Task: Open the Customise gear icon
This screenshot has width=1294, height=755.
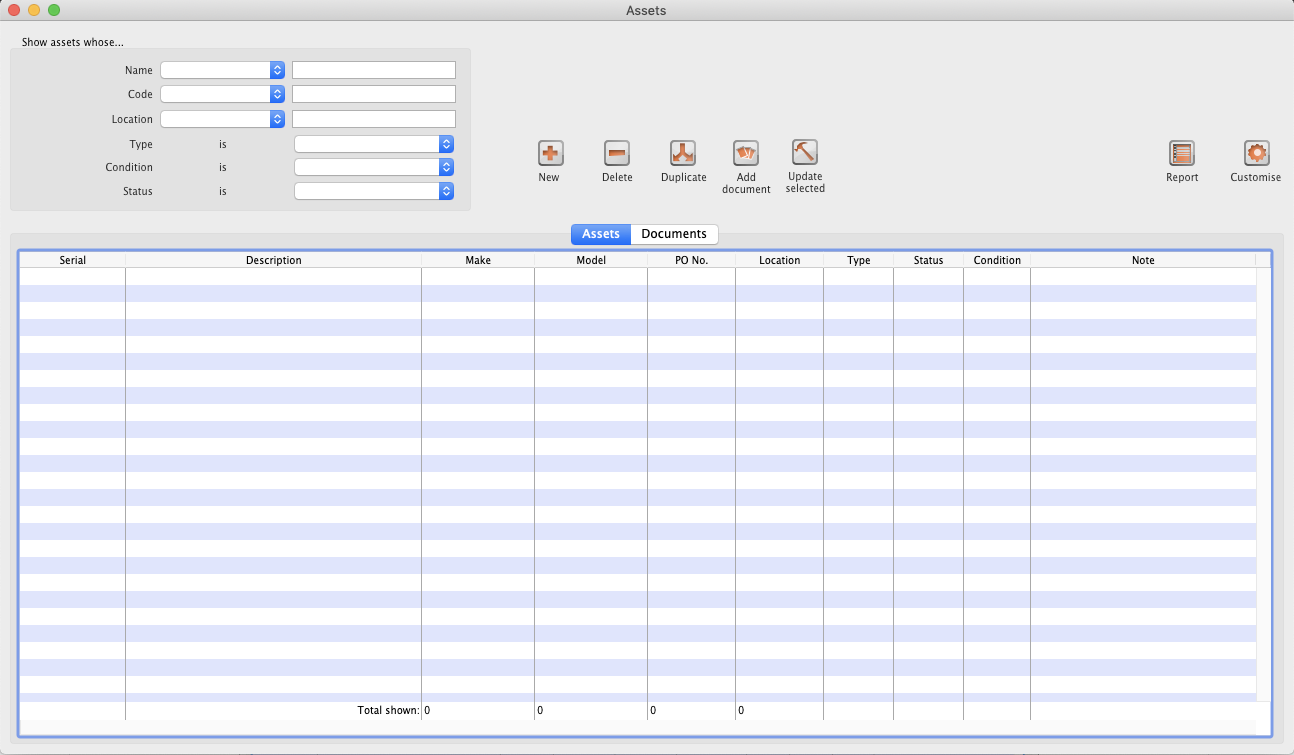Action: 1256,153
